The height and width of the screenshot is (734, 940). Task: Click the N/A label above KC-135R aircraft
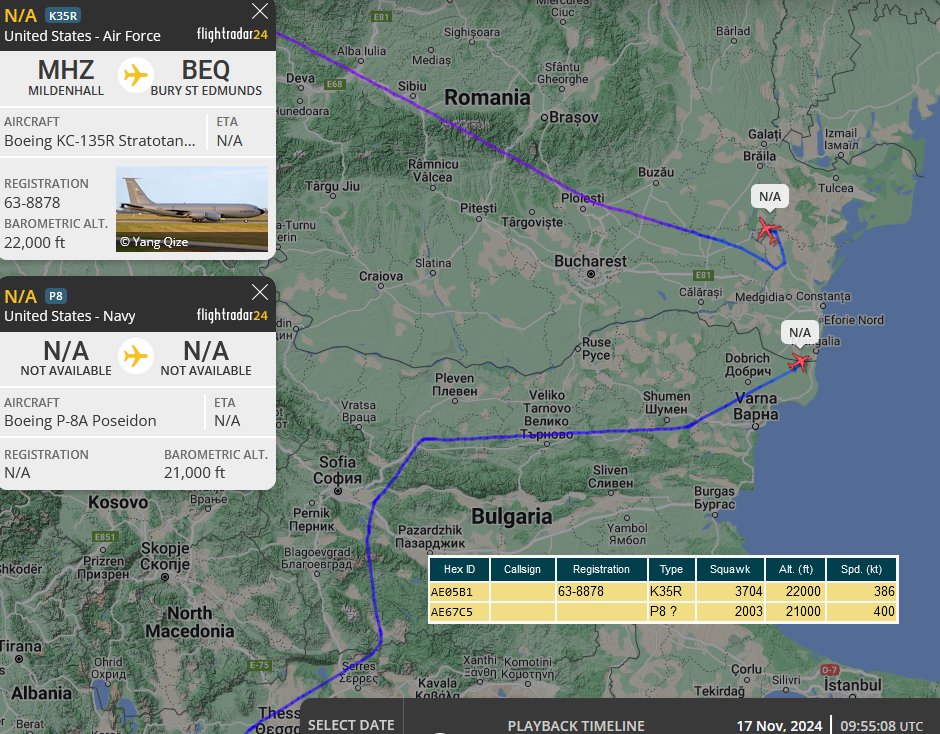770,197
